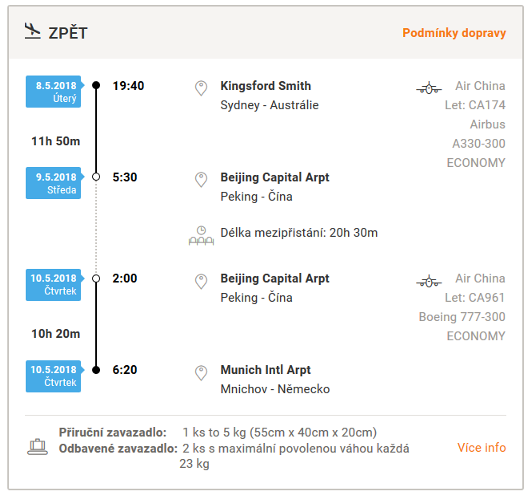
Task: Click the Délka mezipřistání 20h 30m text
Action: coord(299,233)
